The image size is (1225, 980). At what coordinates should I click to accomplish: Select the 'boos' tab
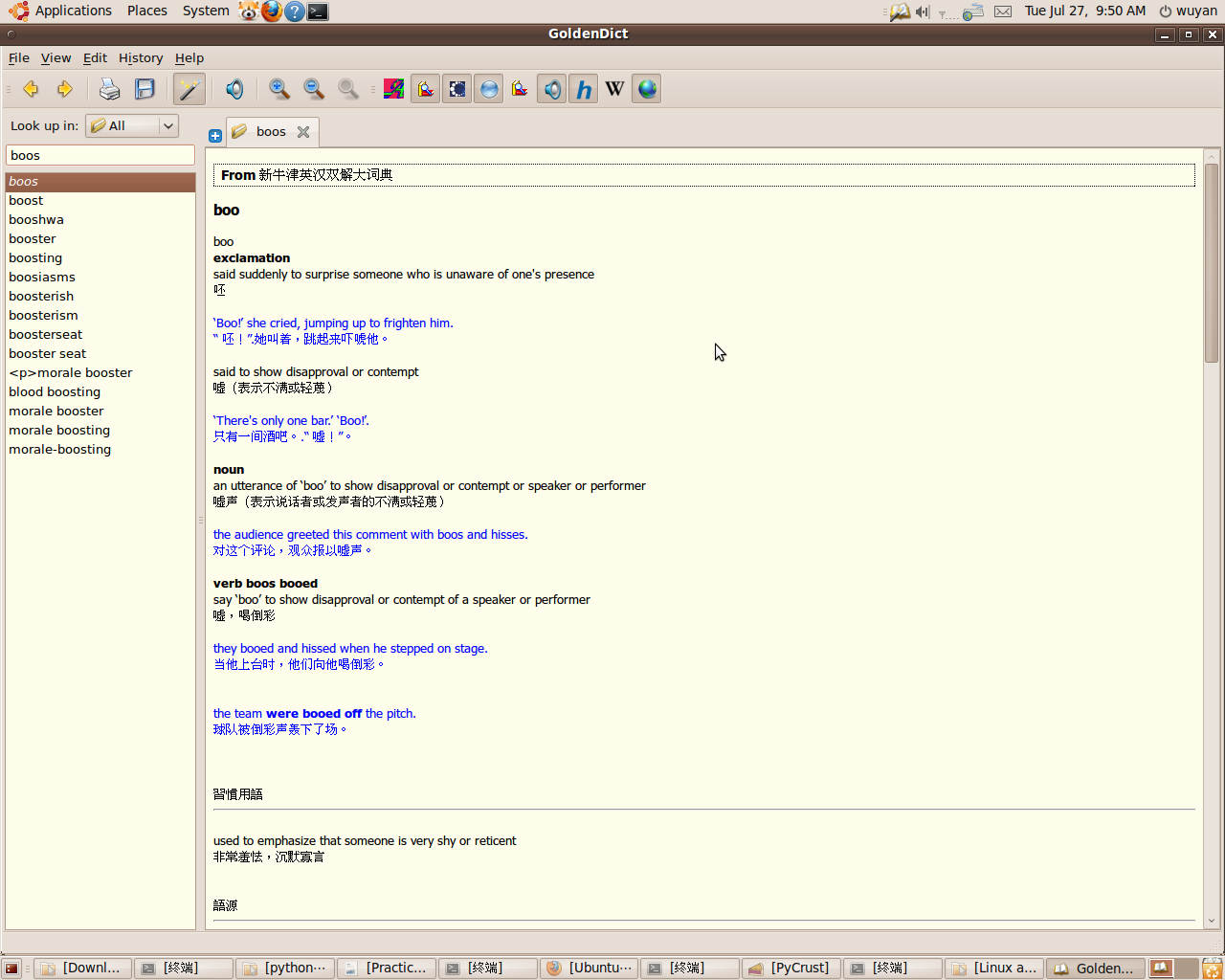pyautogui.click(x=271, y=132)
